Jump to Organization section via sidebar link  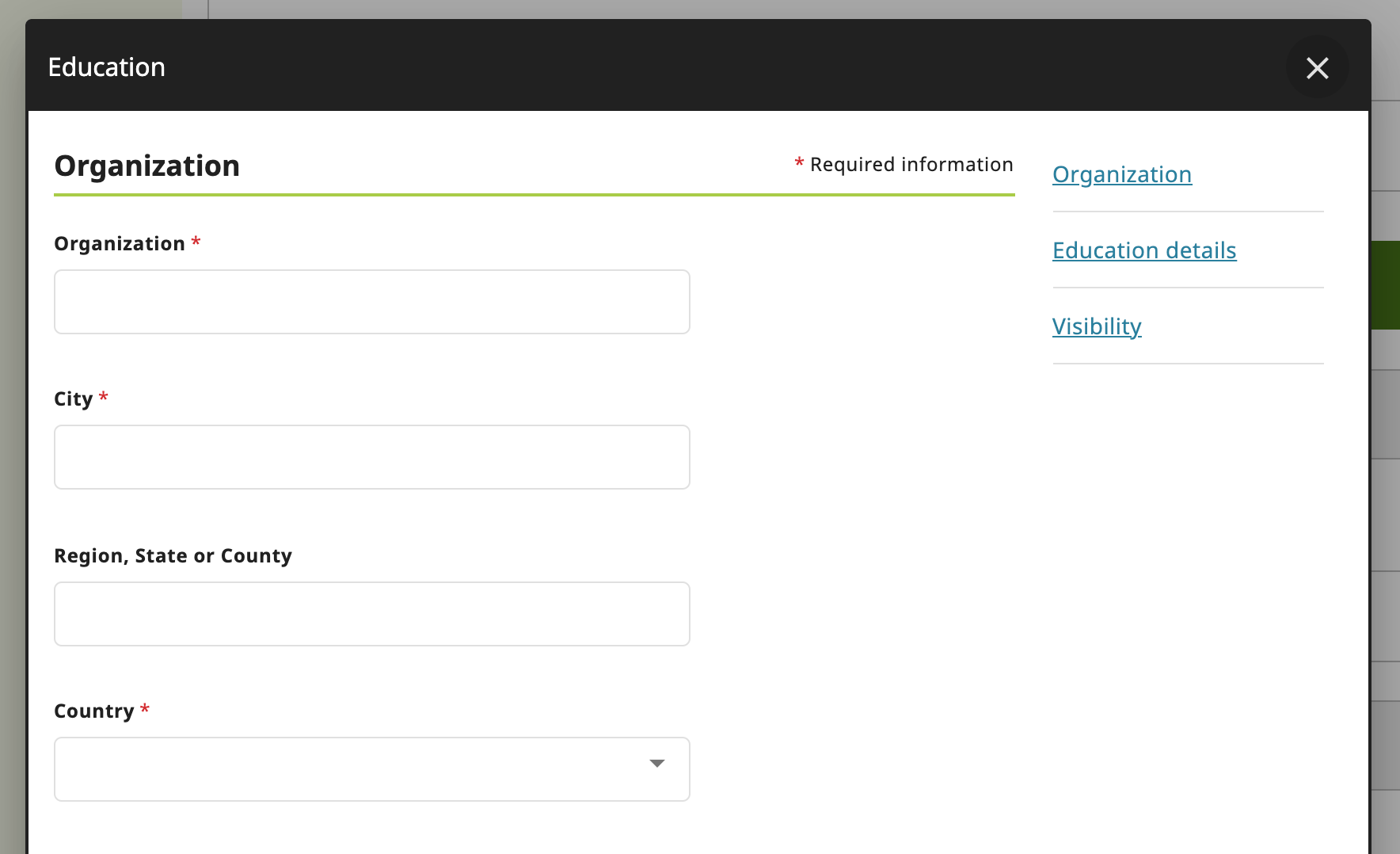[x=1122, y=174]
